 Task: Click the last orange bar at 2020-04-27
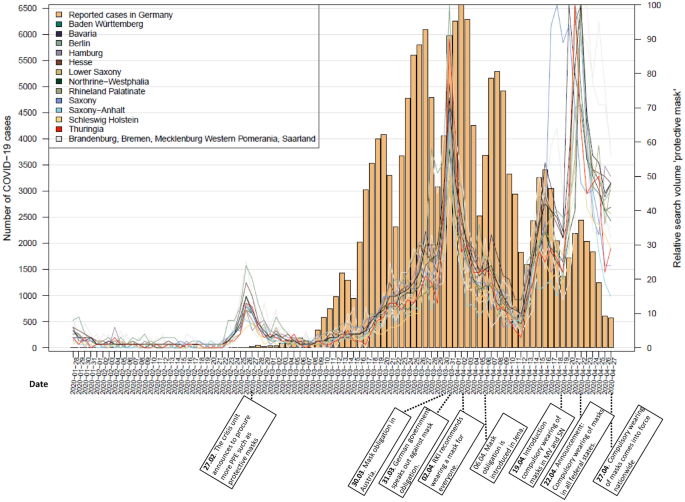pos(611,333)
